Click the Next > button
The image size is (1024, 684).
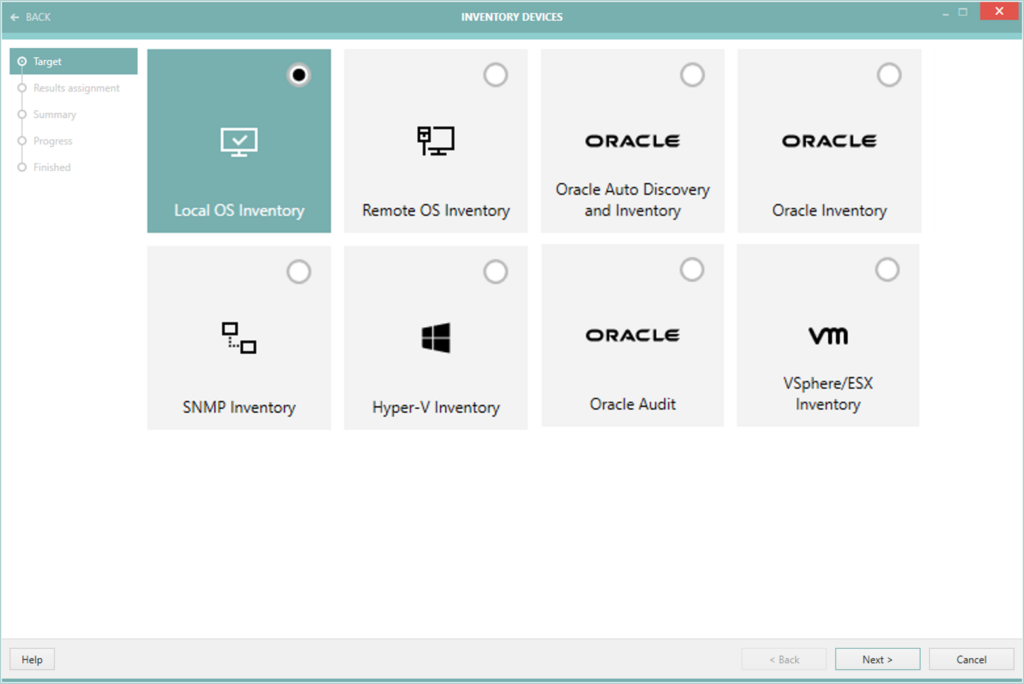[877, 659]
